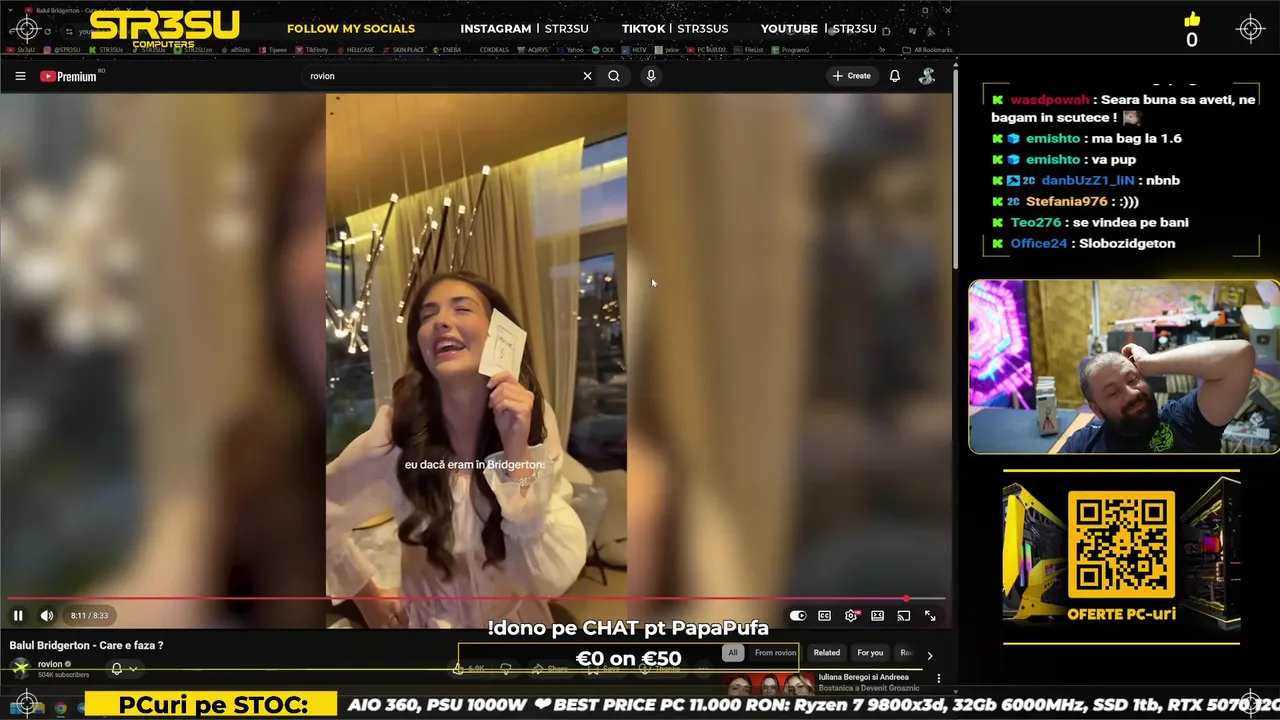
Task: Open the All Bookmarks folder
Action: (x=926, y=49)
